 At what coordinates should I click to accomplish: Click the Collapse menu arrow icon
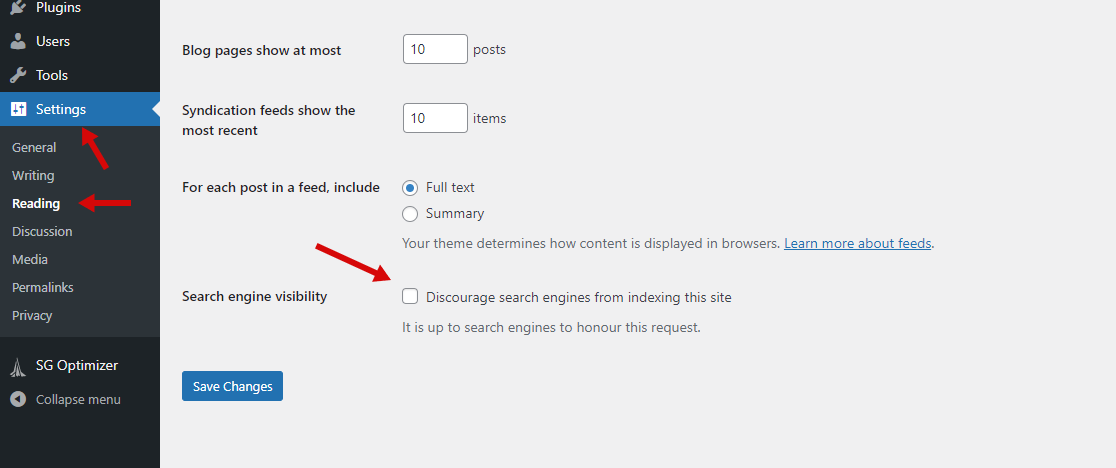point(18,399)
